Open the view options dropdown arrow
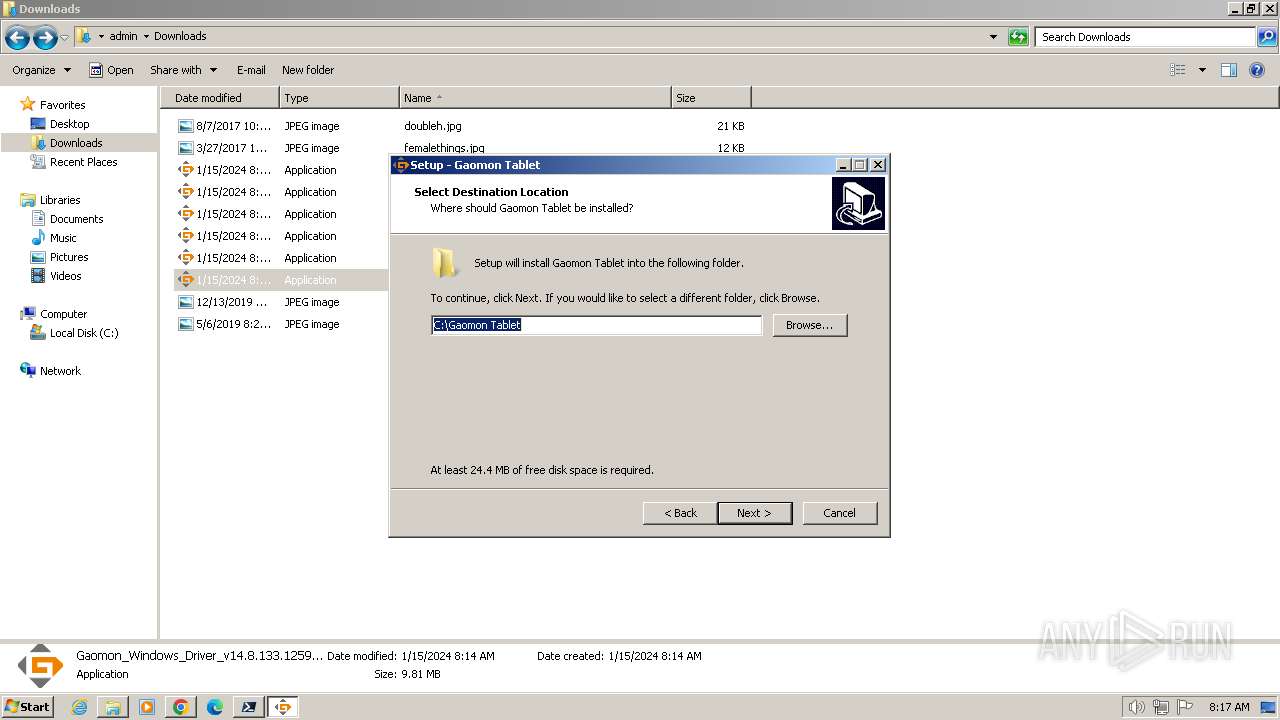This screenshot has width=1280, height=720. click(x=1202, y=70)
